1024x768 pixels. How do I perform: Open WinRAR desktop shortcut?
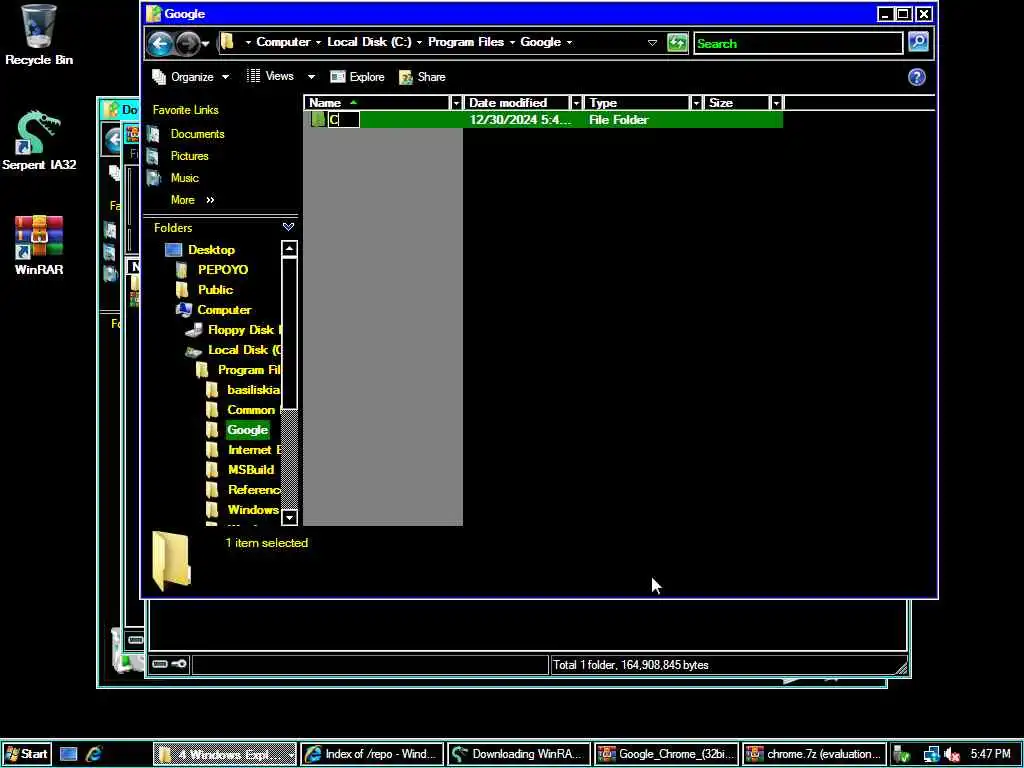tap(39, 245)
